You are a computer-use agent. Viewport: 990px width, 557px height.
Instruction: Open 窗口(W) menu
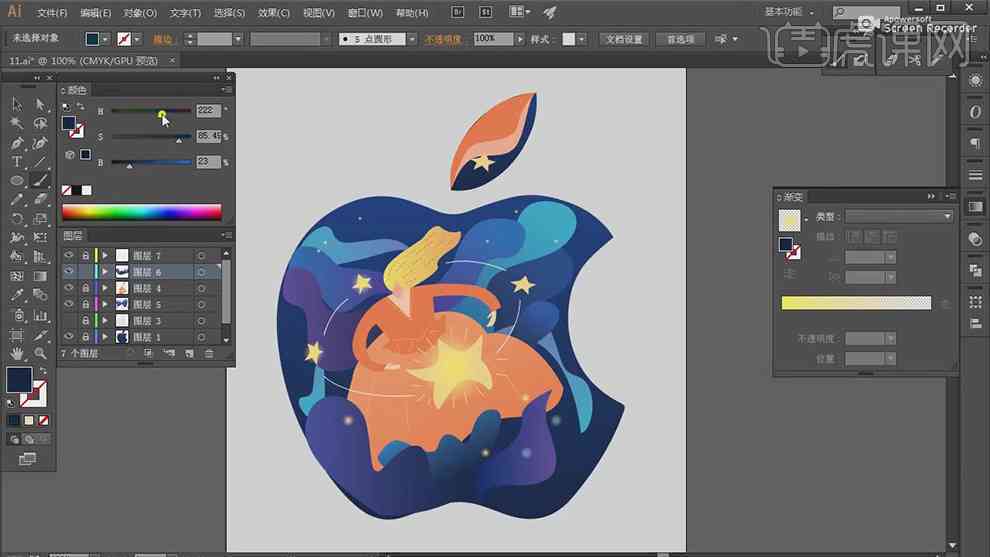click(x=366, y=13)
